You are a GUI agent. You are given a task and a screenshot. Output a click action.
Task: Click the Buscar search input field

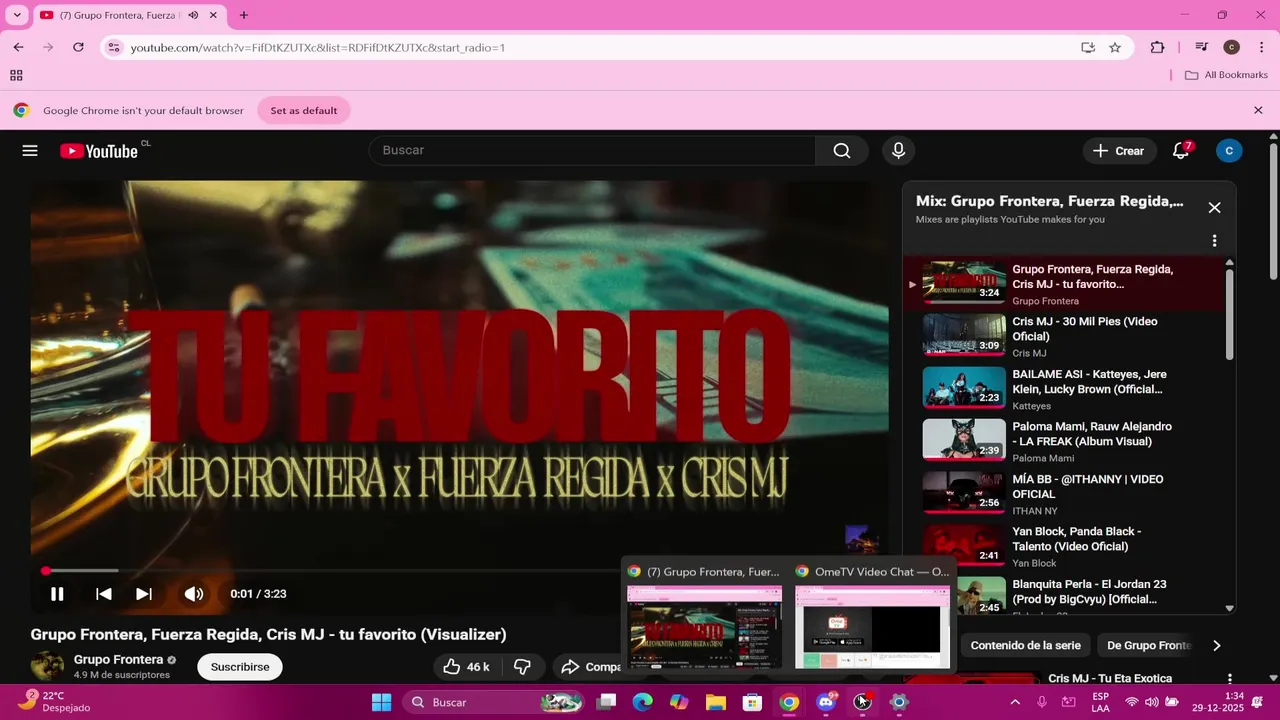(x=594, y=151)
